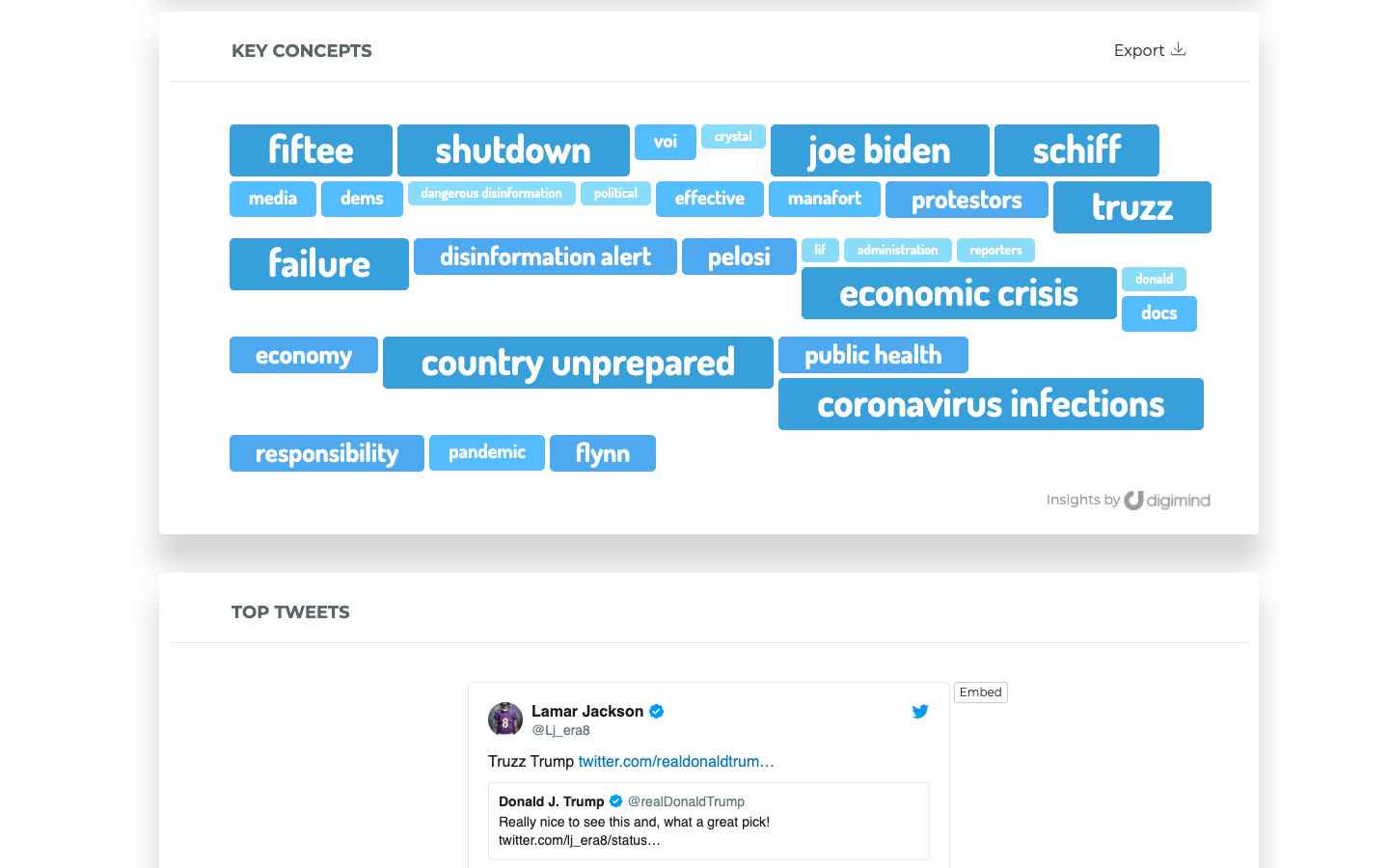Click the Export download icon
Screen dimensions: 1389x868
[1179, 49]
